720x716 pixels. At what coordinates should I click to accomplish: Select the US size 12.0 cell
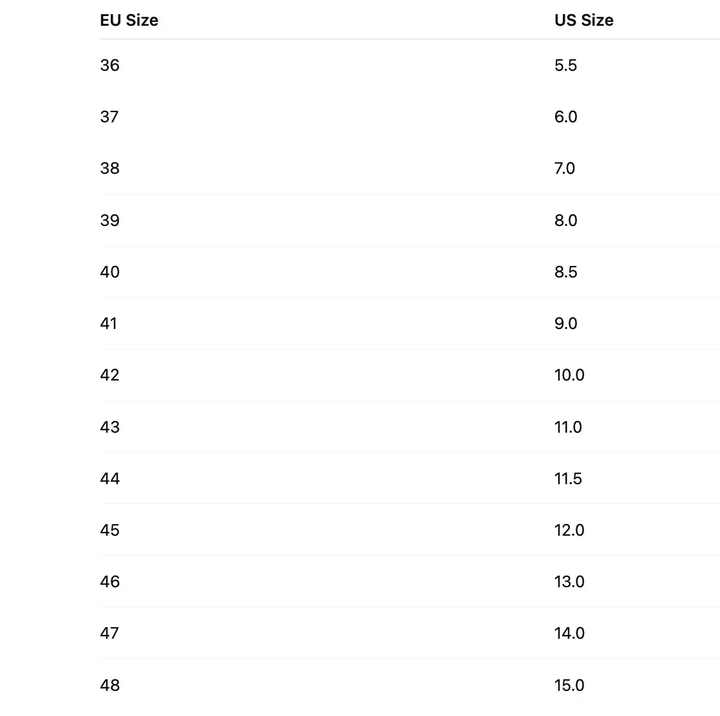click(570, 530)
